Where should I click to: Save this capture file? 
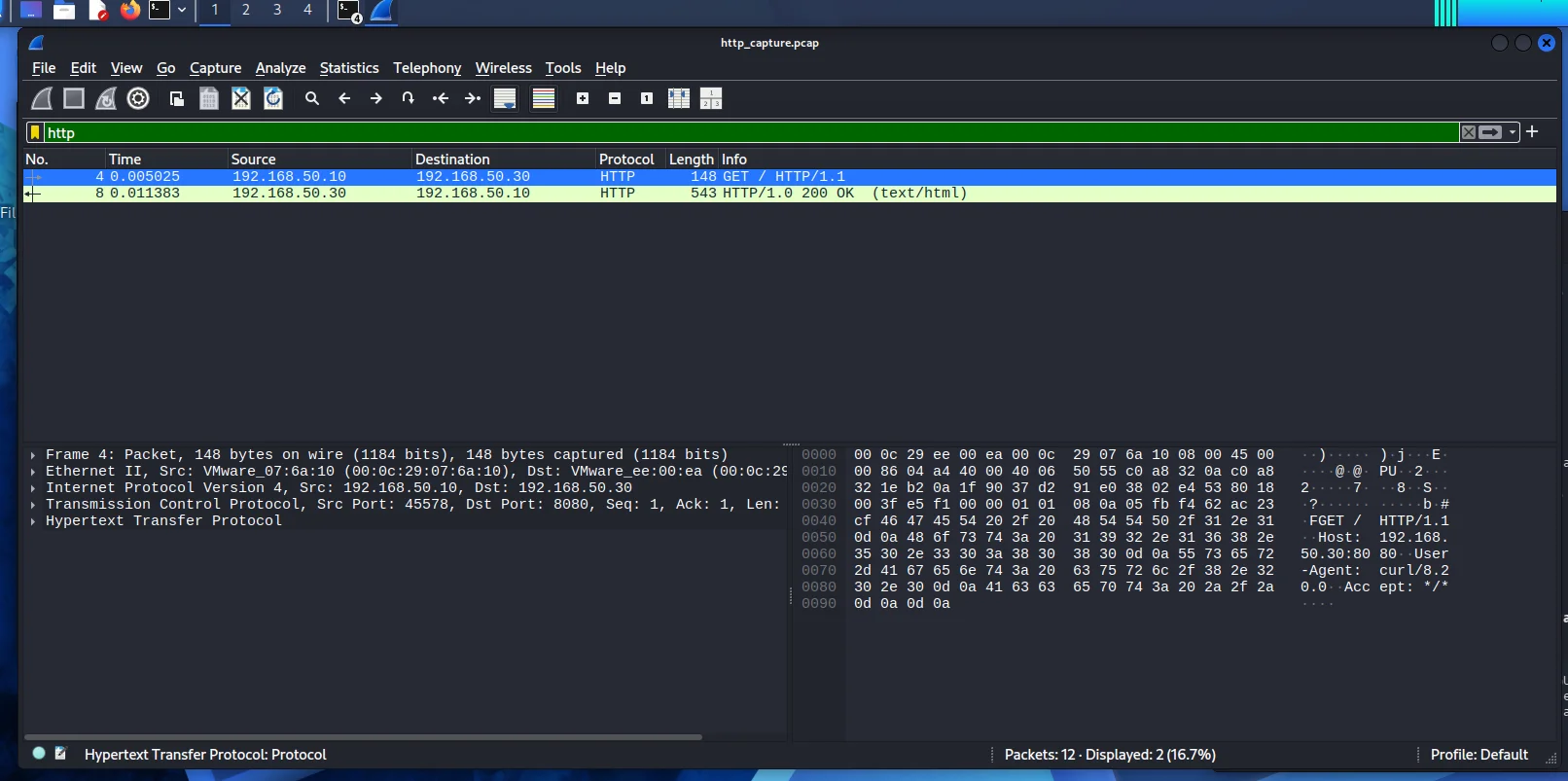(209, 98)
